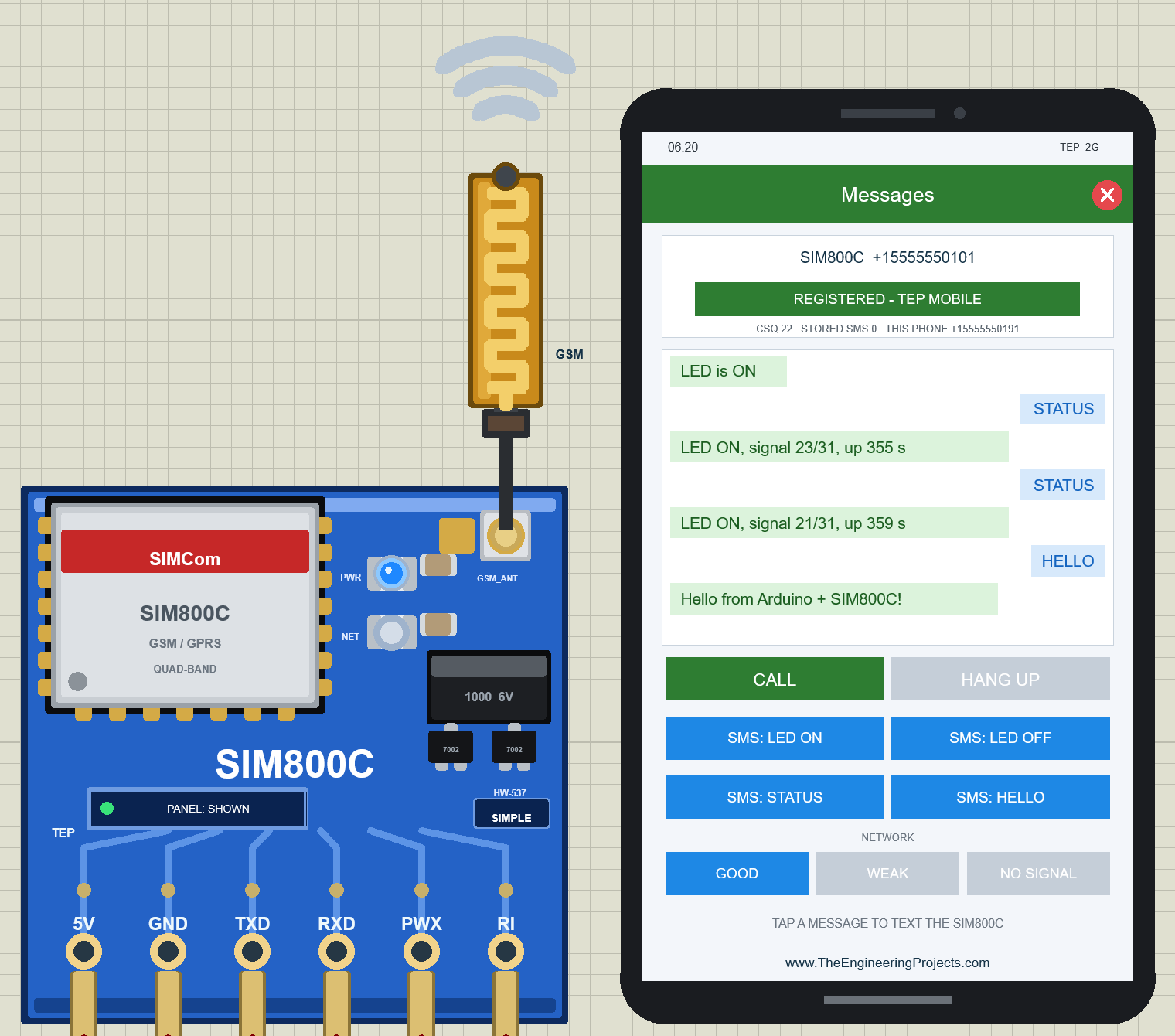Click the TEP 2G network indicator
The height and width of the screenshot is (1036, 1175).
[1079, 147]
